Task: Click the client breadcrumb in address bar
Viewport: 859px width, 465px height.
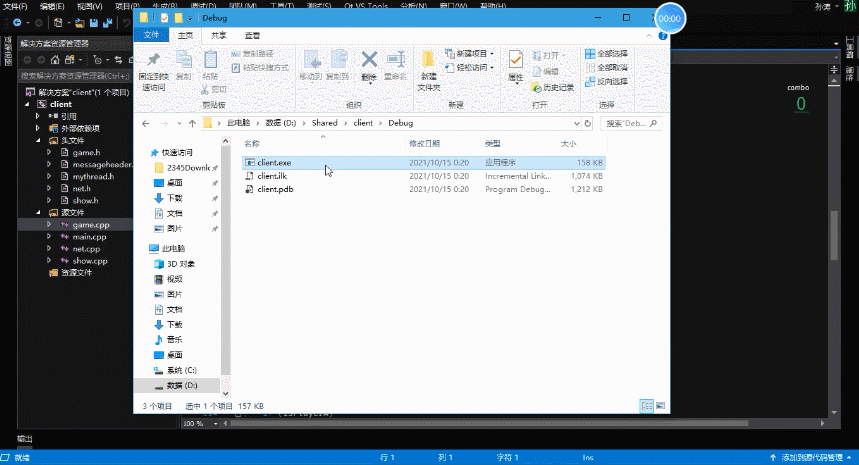Action: [x=363, y=123]
